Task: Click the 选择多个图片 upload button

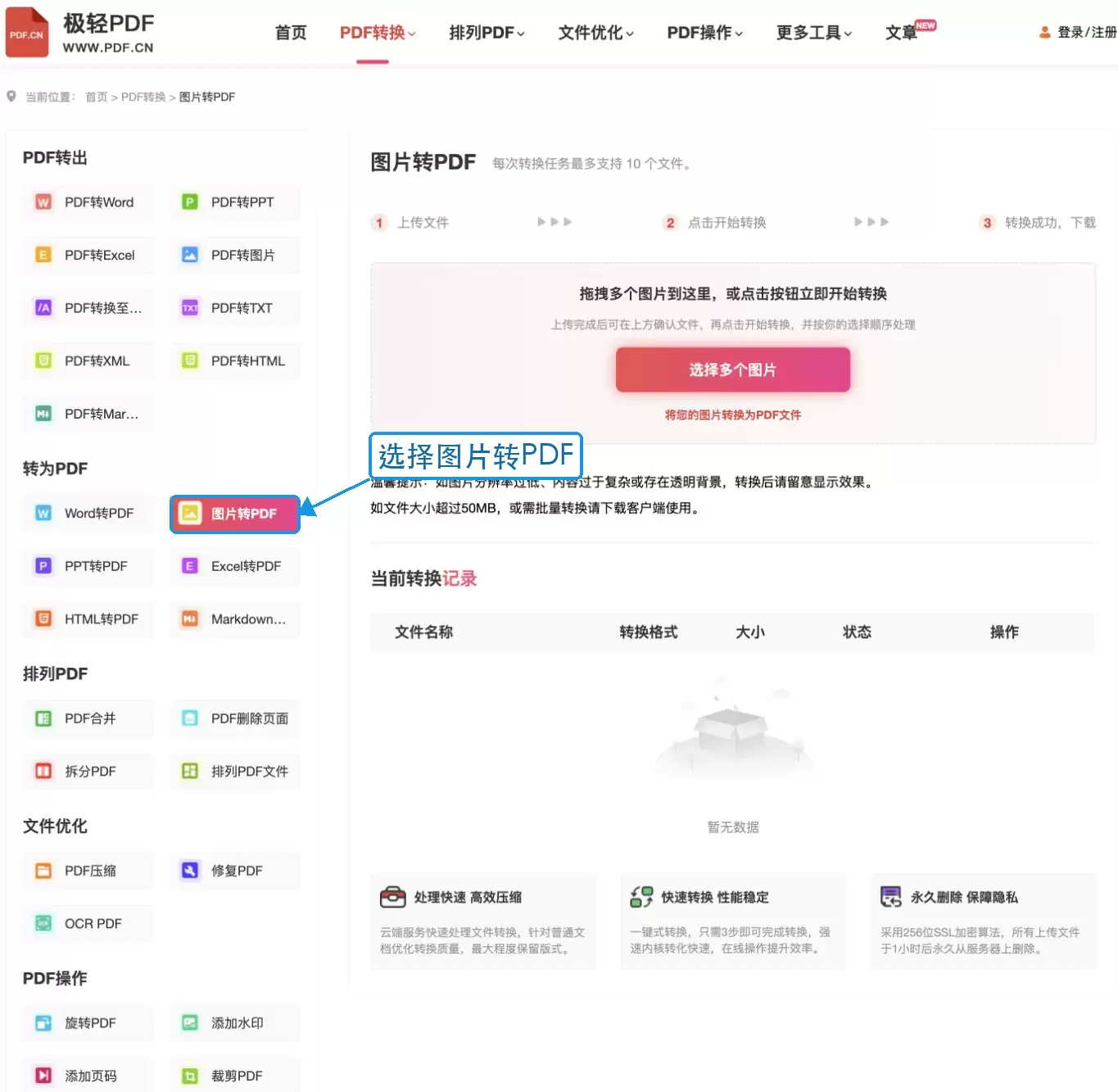Action: pos(733,369)
